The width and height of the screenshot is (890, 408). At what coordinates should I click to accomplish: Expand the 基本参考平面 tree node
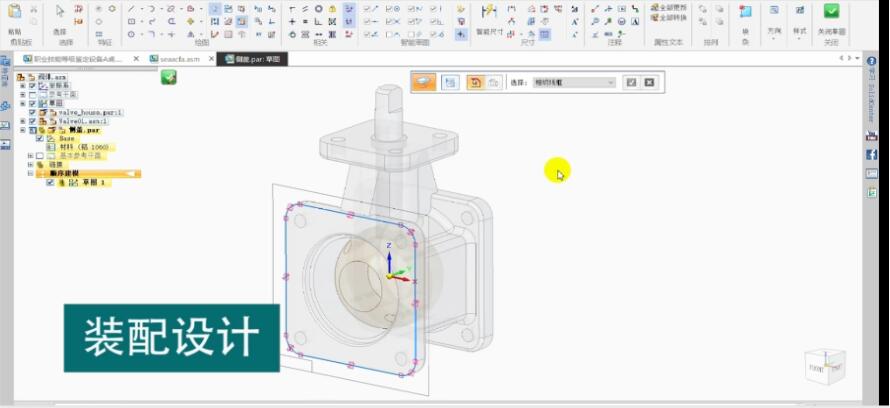[x=30, y=156]
